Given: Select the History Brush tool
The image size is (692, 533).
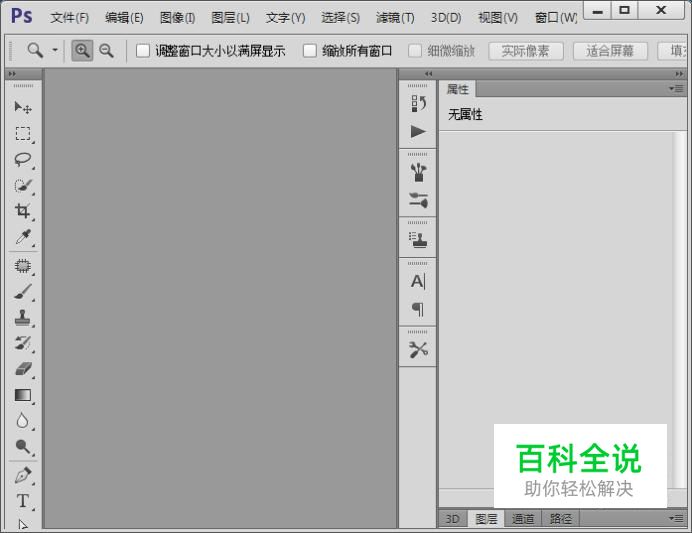Looking at the screenshot, I should 23,343.
